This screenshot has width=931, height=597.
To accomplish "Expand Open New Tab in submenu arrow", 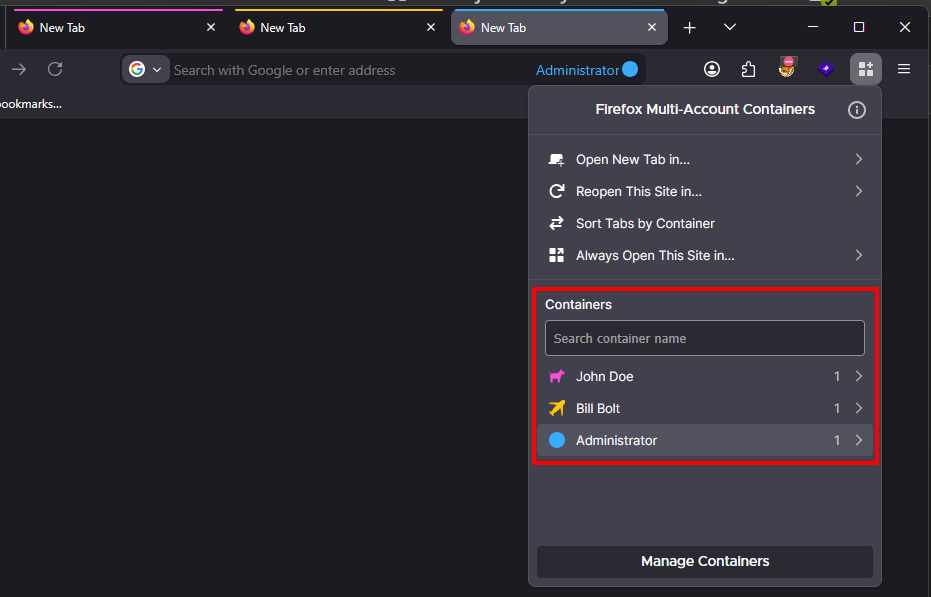I will [x=859, y=159].
